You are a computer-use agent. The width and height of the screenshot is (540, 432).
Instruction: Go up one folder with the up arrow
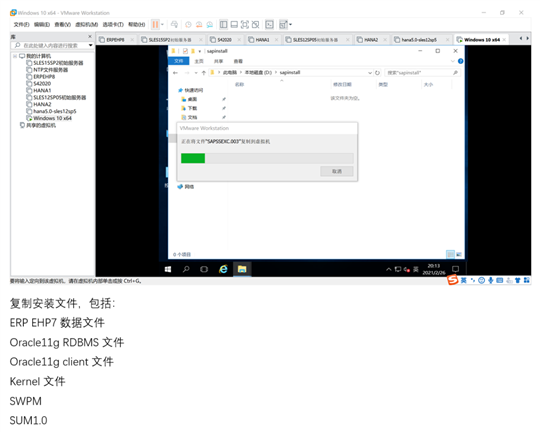click(x=204, y=73)
